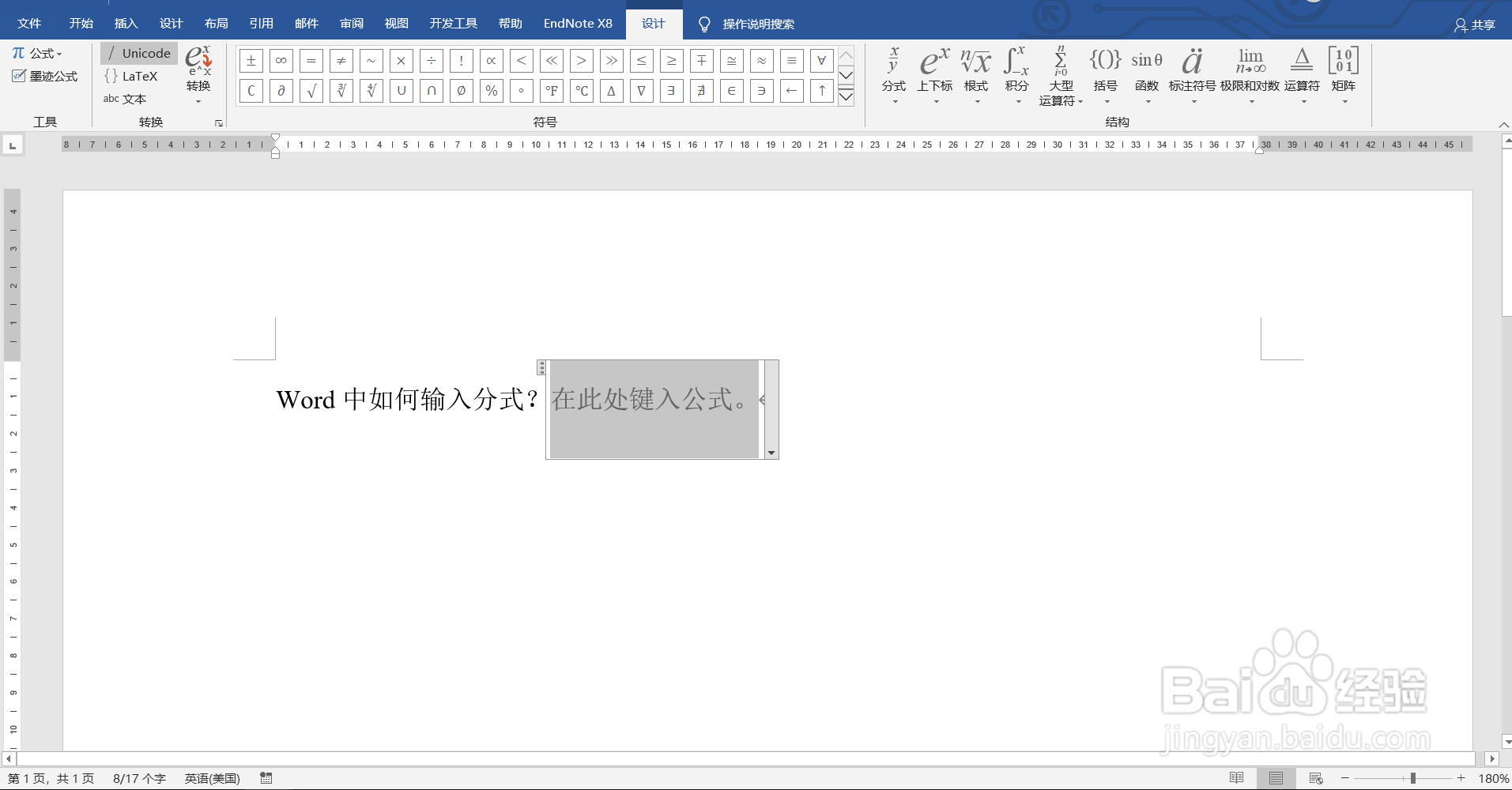
Task: Insert the infinity symbol
Action: coord(281,61)
